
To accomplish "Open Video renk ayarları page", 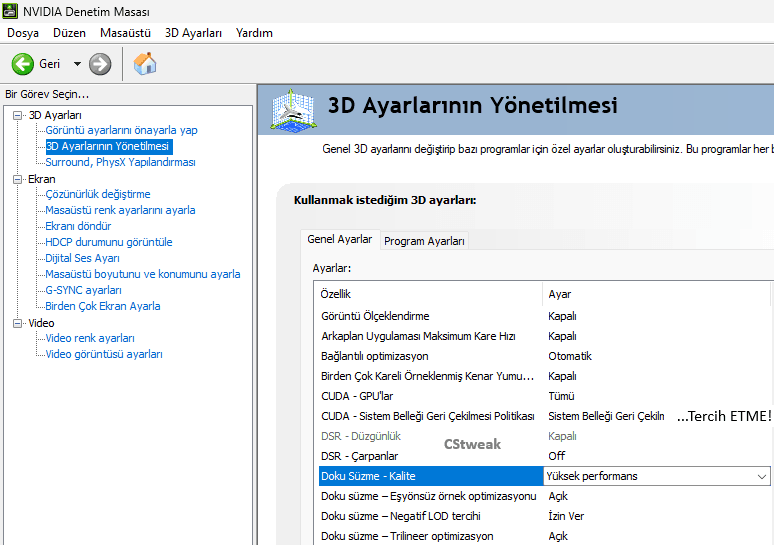I will tap(90, 338).
